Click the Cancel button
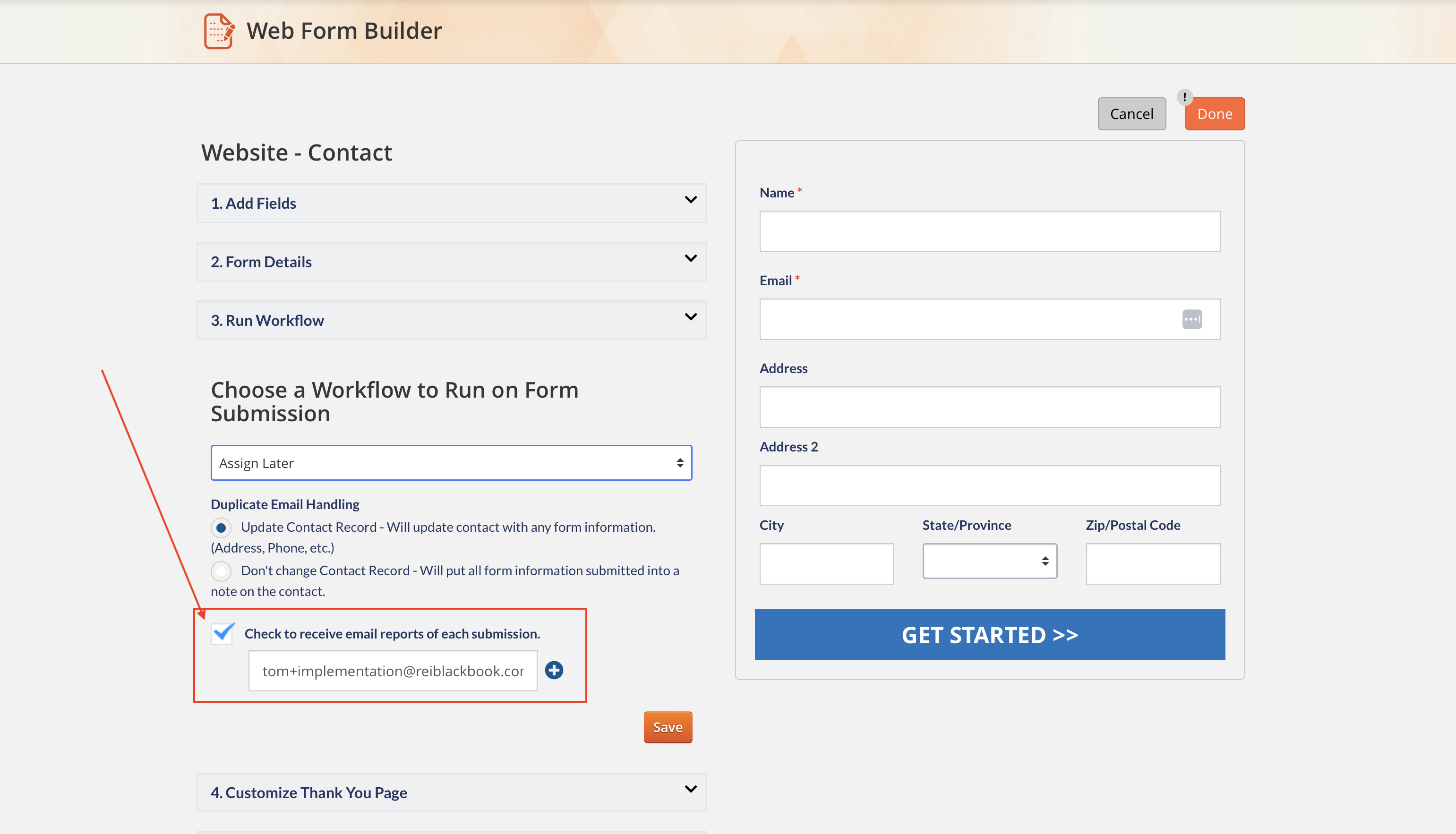The image size is (1456, 834). [1131, 113]
